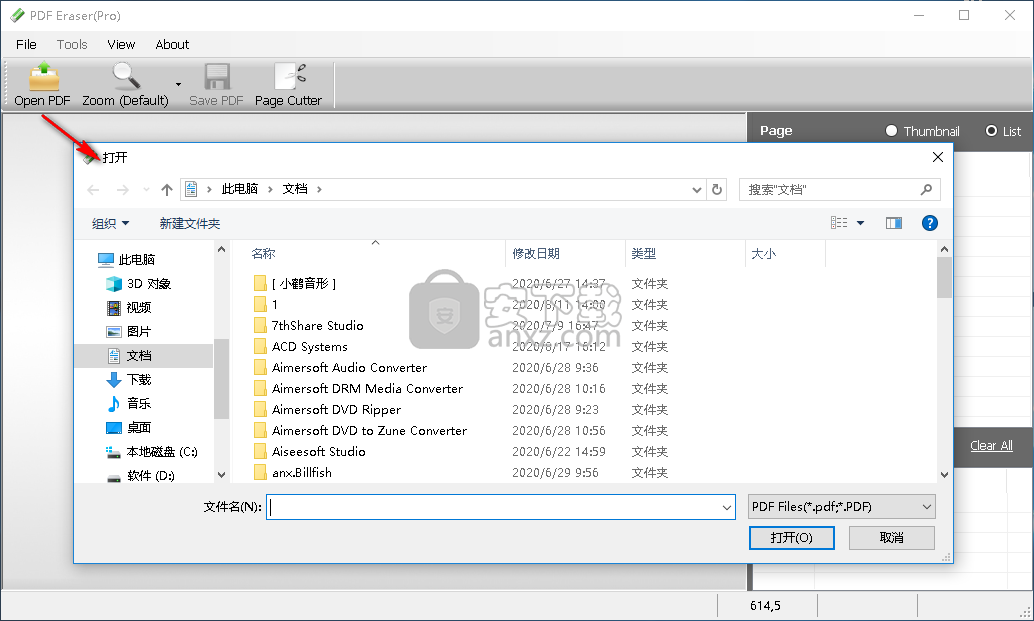This screenshot has height=621, width=1034.
Task: Click the Open PDF toolbar icon
Action: point(44,76)
